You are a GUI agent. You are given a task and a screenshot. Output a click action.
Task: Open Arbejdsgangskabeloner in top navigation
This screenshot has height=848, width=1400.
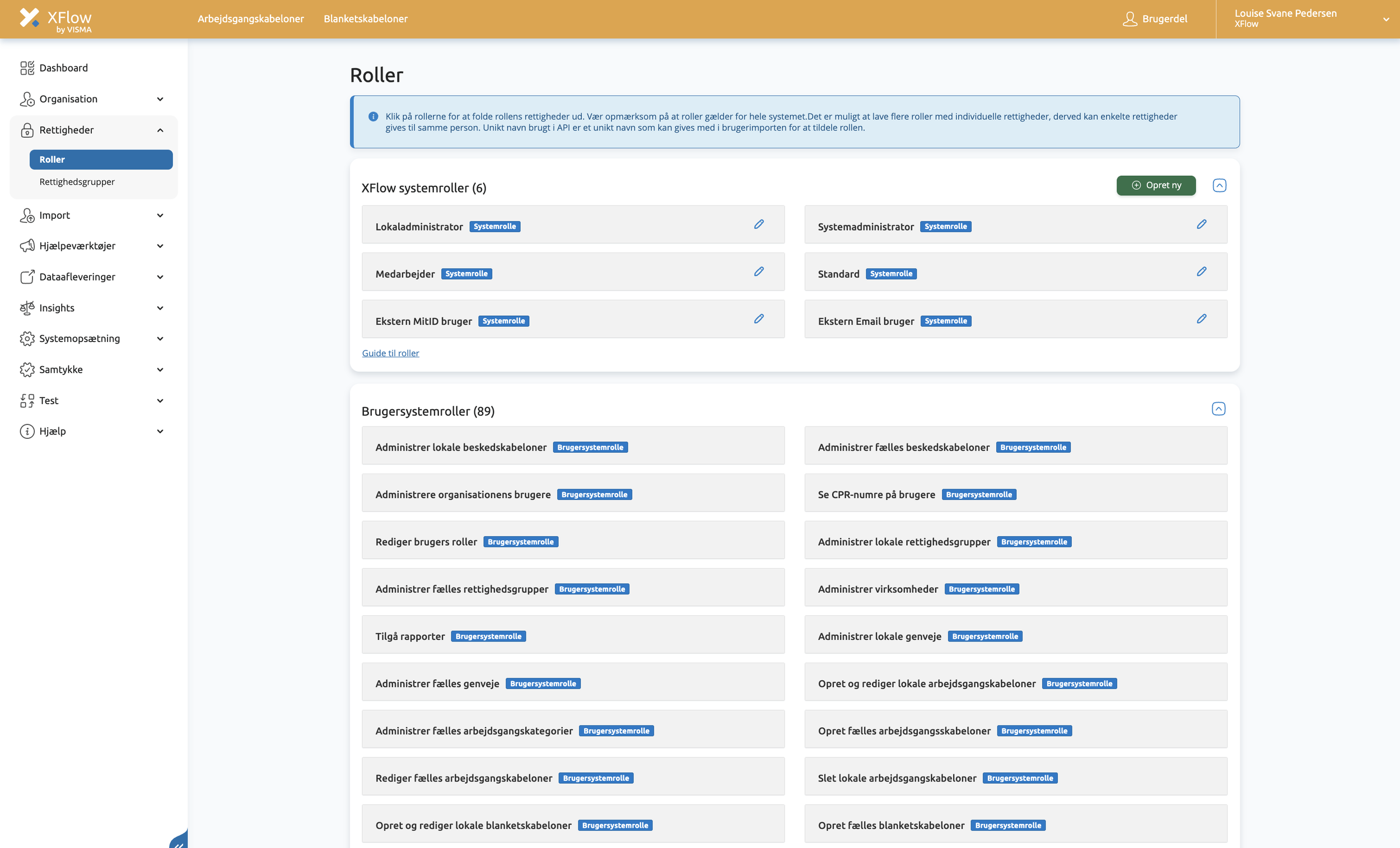[x=250, y=18]
